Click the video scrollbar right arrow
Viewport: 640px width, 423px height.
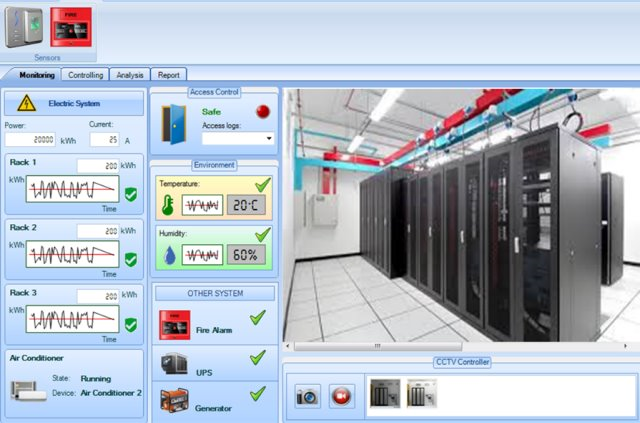click(625, 346)
